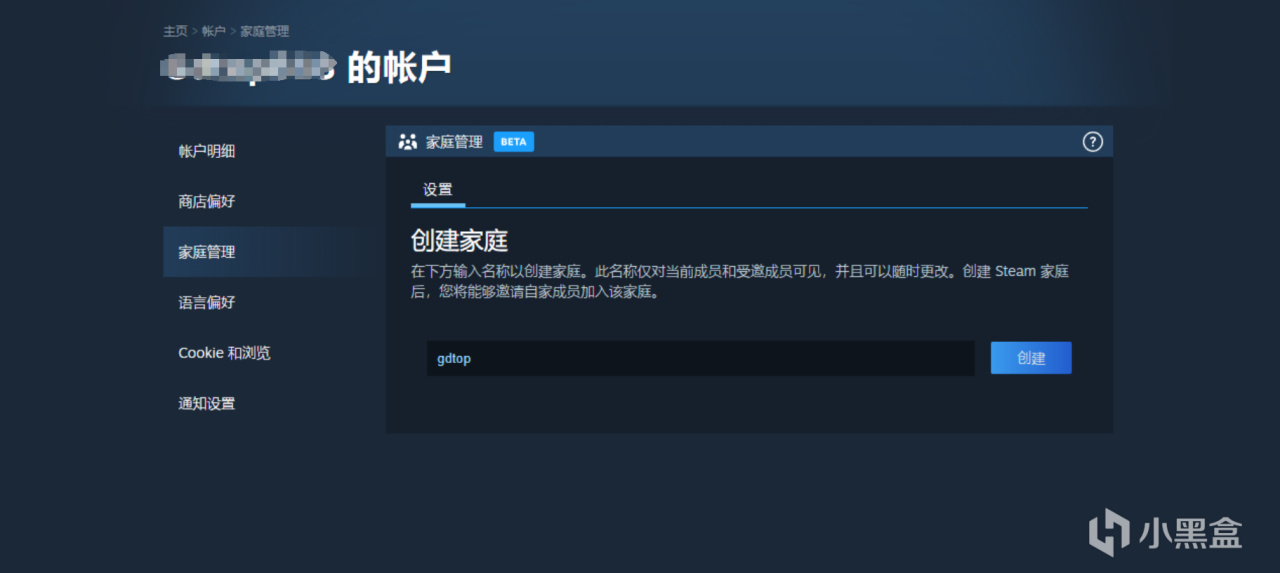Click the blurred account name title
Image resolution: width=1280 pixels, height=573 pixels.
tap(249, 67)
